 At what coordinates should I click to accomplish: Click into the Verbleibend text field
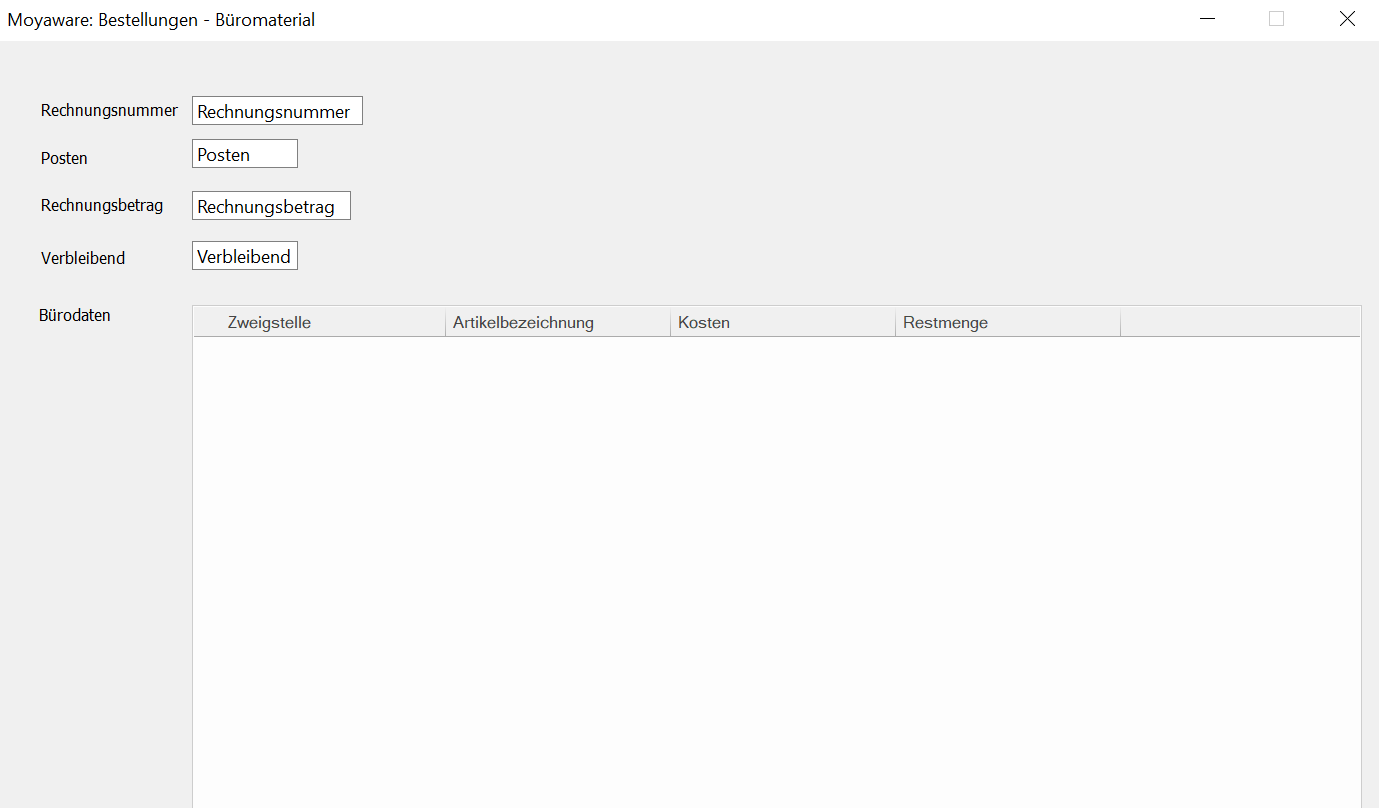[x=245, y=256]
